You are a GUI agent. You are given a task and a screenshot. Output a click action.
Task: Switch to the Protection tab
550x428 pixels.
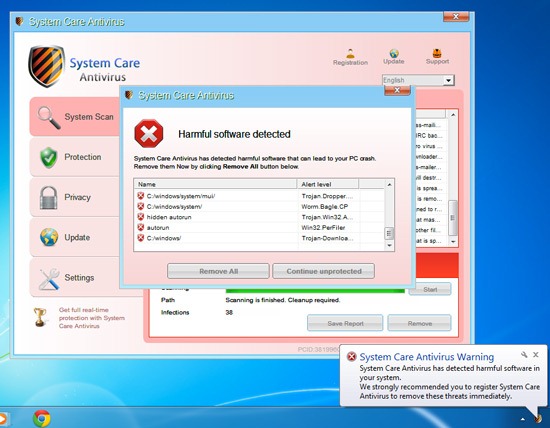tap(75, 157)
